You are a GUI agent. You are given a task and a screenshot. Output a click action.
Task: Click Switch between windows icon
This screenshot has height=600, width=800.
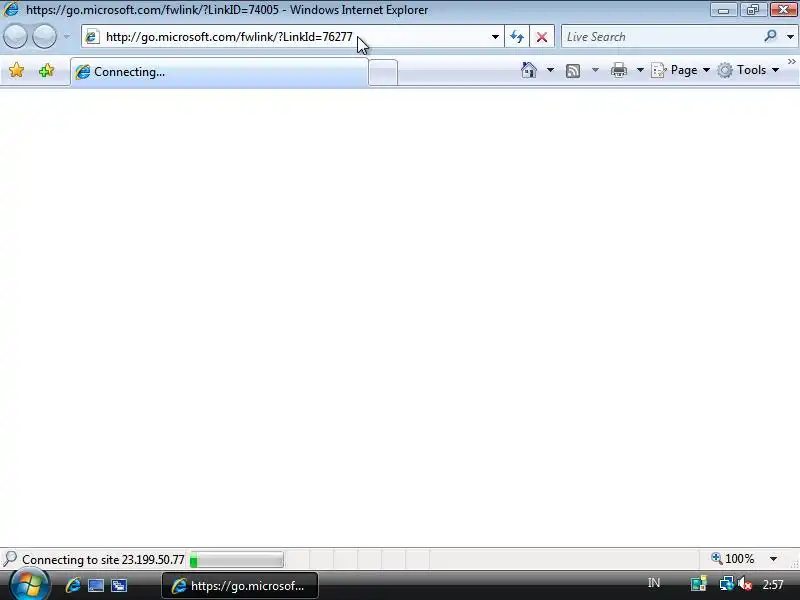pos(119,585)
